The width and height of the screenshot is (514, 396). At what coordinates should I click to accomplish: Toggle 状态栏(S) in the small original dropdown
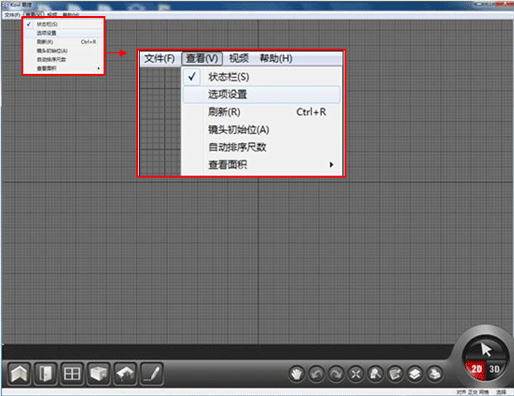(63, 24)
